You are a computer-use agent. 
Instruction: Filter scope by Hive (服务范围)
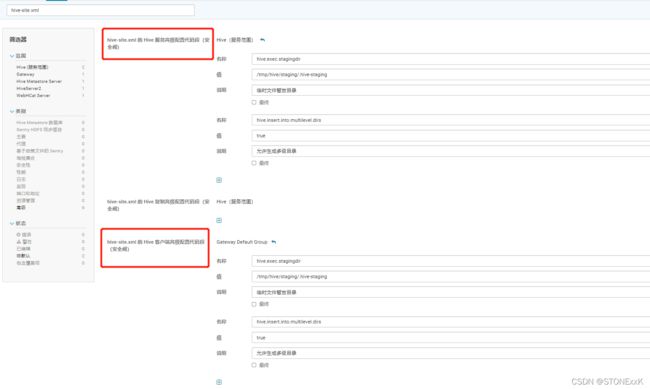coord(32,67)
